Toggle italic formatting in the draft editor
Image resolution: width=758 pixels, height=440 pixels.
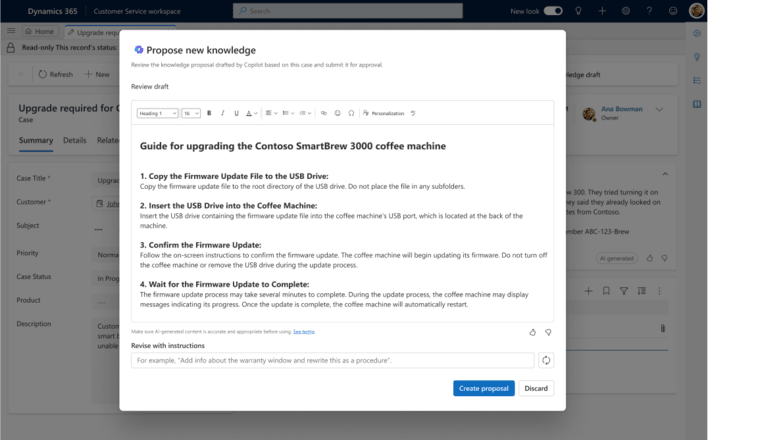(222, 113)
